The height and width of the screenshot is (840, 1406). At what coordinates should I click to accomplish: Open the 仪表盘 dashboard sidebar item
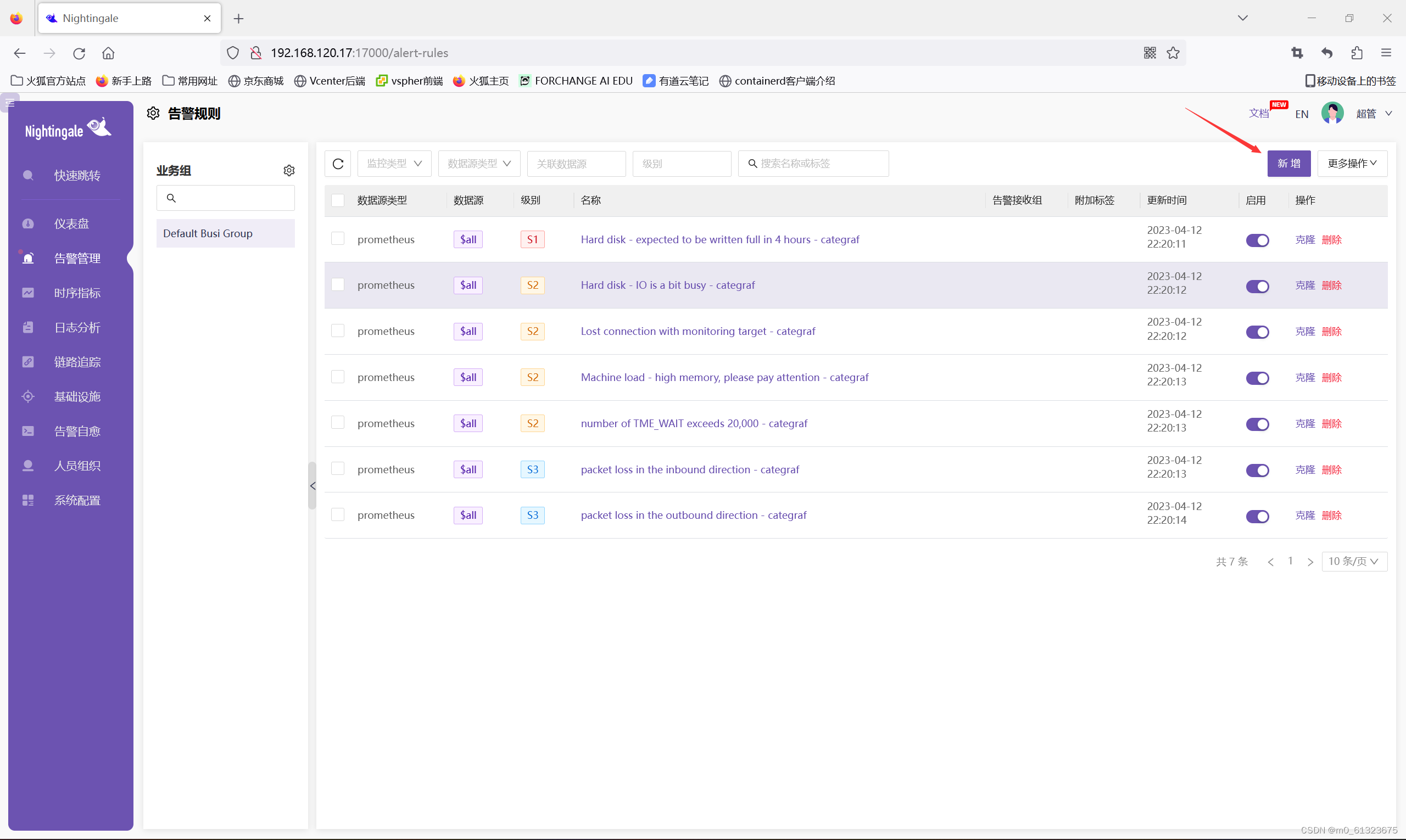tap(71, 223)
